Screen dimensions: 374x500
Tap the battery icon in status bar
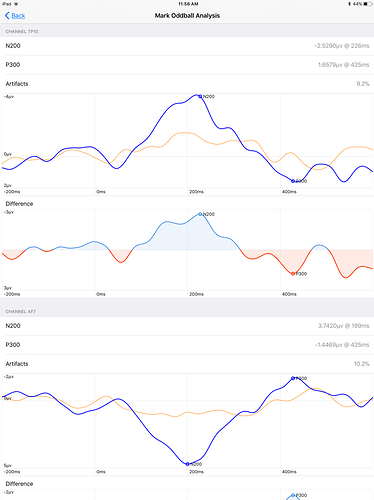point(367,4)
